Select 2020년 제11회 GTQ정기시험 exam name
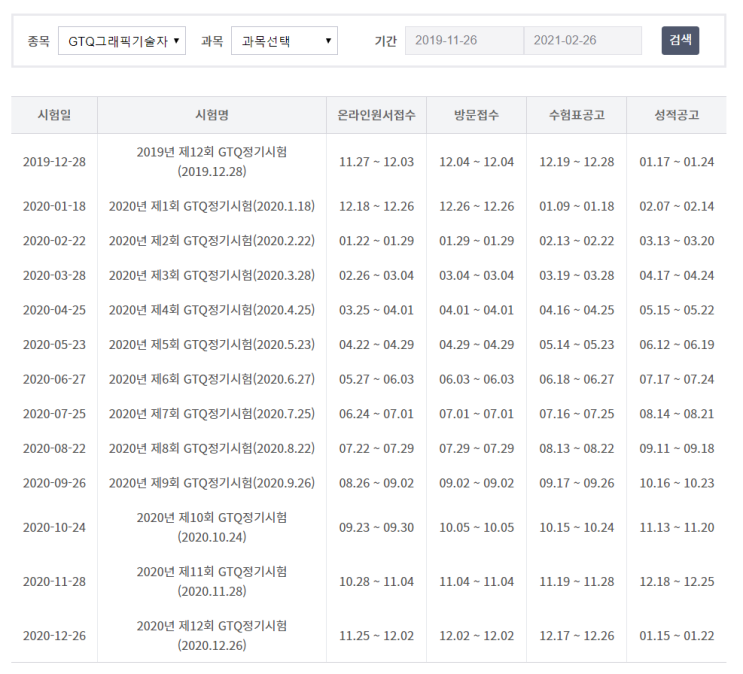Image resolution: width=743 pixels, height=674 pixels. pos(212,582)
